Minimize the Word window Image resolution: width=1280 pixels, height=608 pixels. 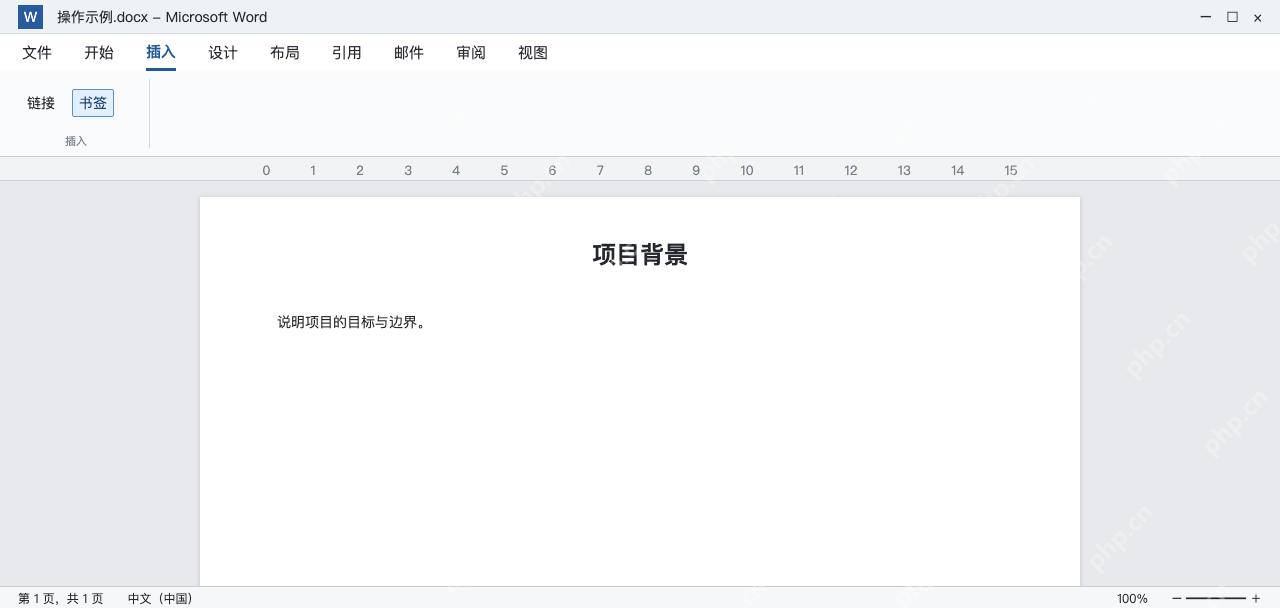1206,17
